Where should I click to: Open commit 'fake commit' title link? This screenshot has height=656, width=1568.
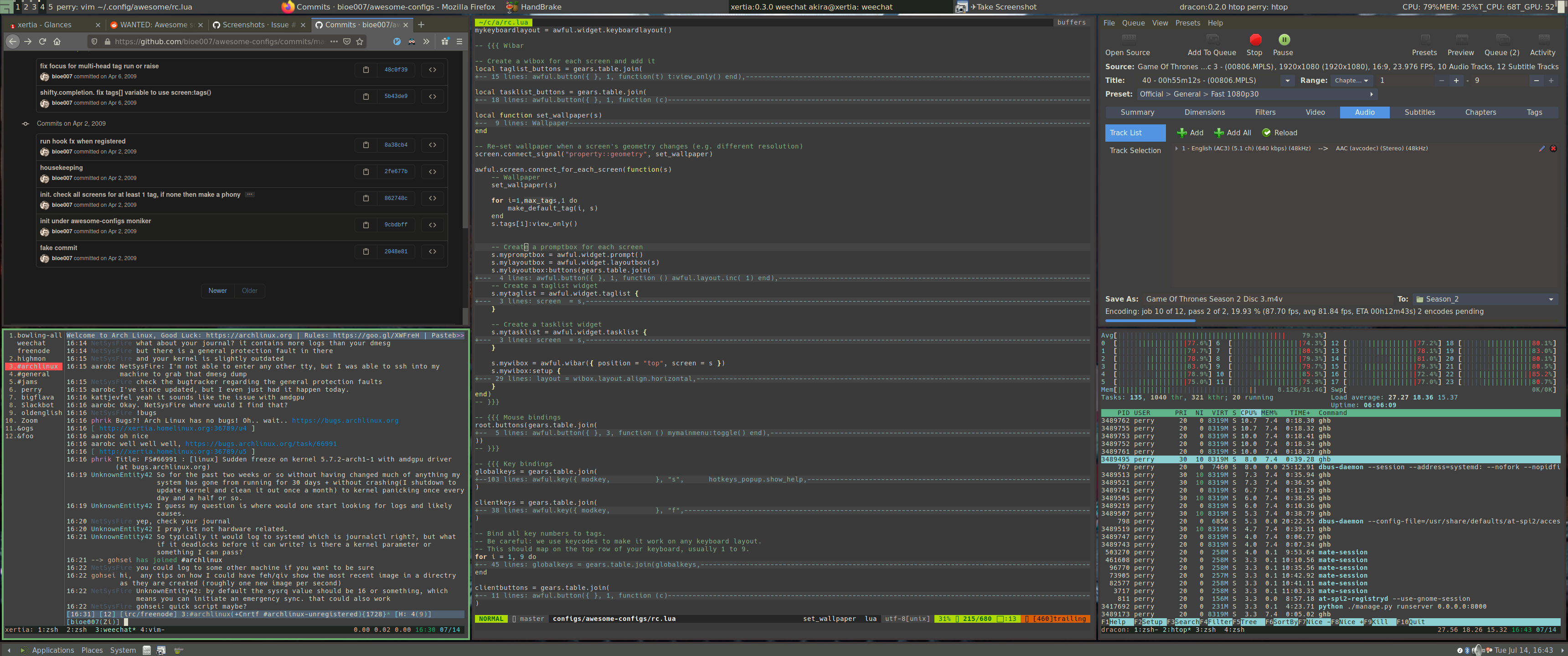click(58, 248)
